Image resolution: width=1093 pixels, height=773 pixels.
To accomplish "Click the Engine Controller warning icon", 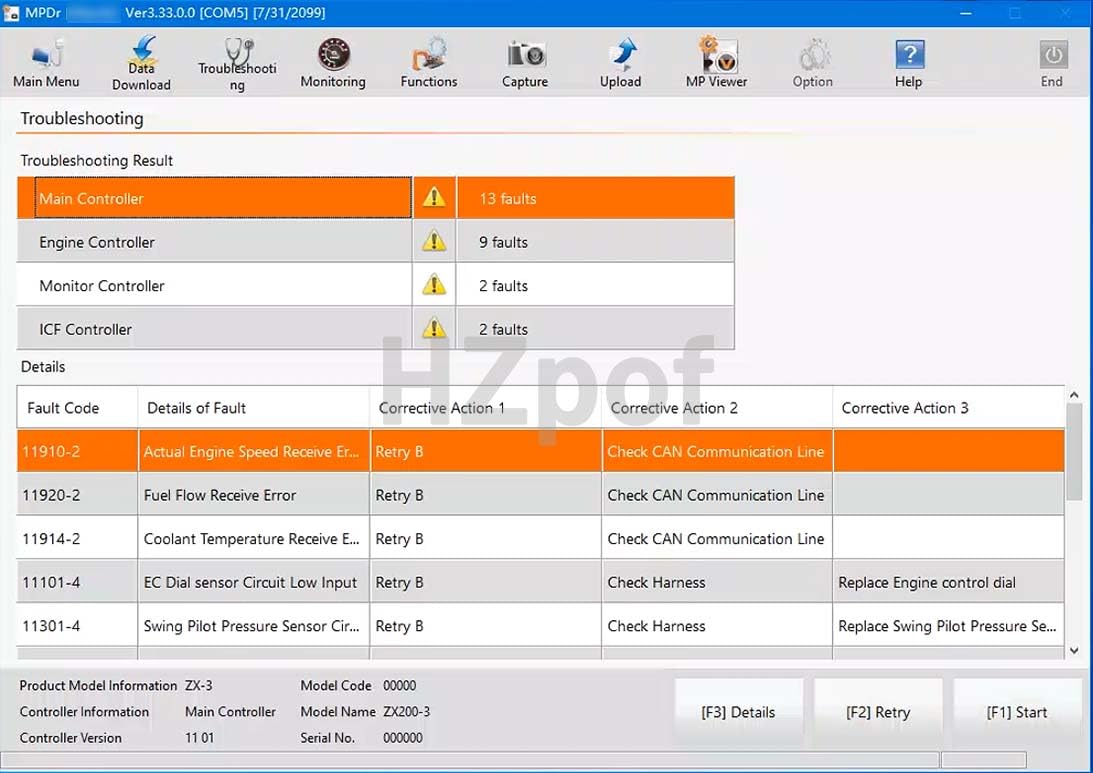I will [433, 241].
